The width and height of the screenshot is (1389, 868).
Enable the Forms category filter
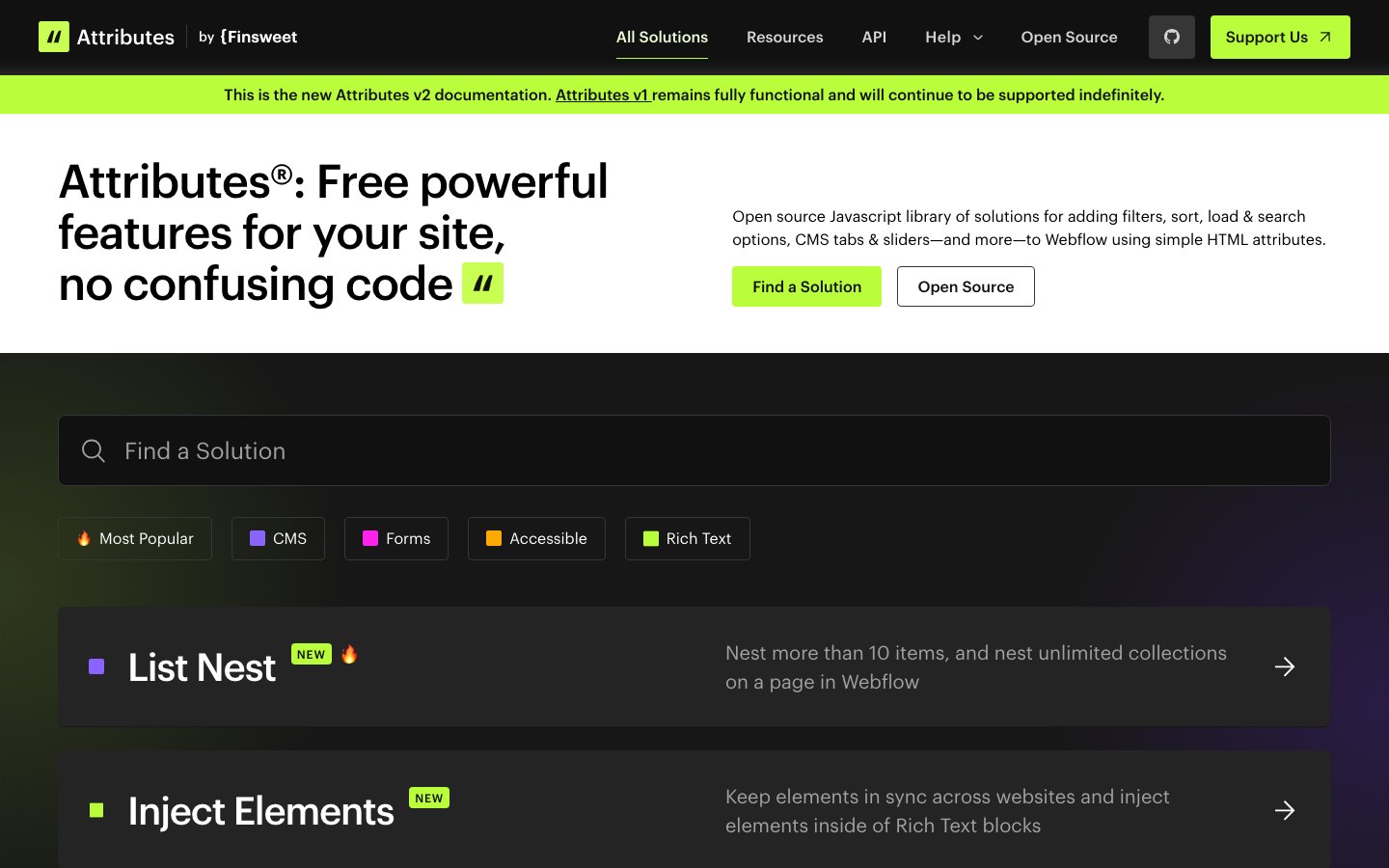(396, 538)
